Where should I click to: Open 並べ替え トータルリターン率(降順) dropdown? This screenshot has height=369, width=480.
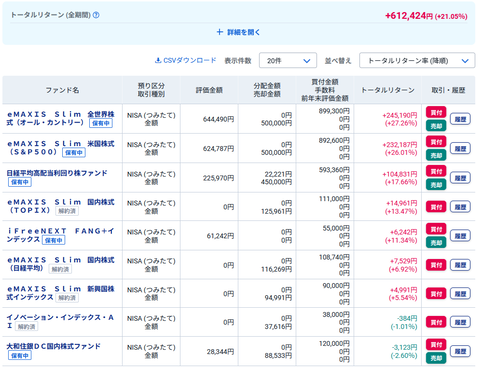pyautogui.click(x=417, y=61)
